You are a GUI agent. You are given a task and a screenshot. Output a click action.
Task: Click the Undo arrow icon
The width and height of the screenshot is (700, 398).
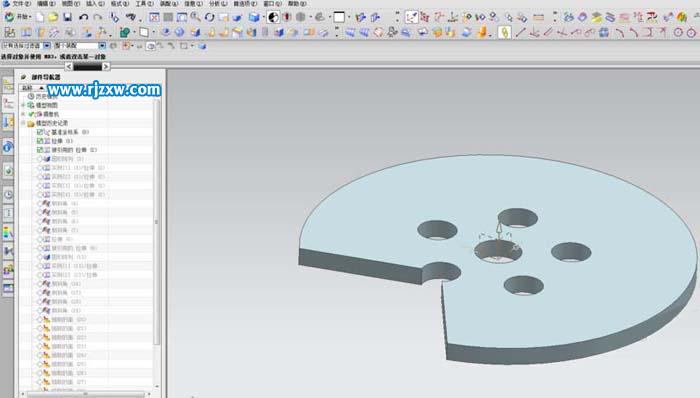(x=83, y=17)
